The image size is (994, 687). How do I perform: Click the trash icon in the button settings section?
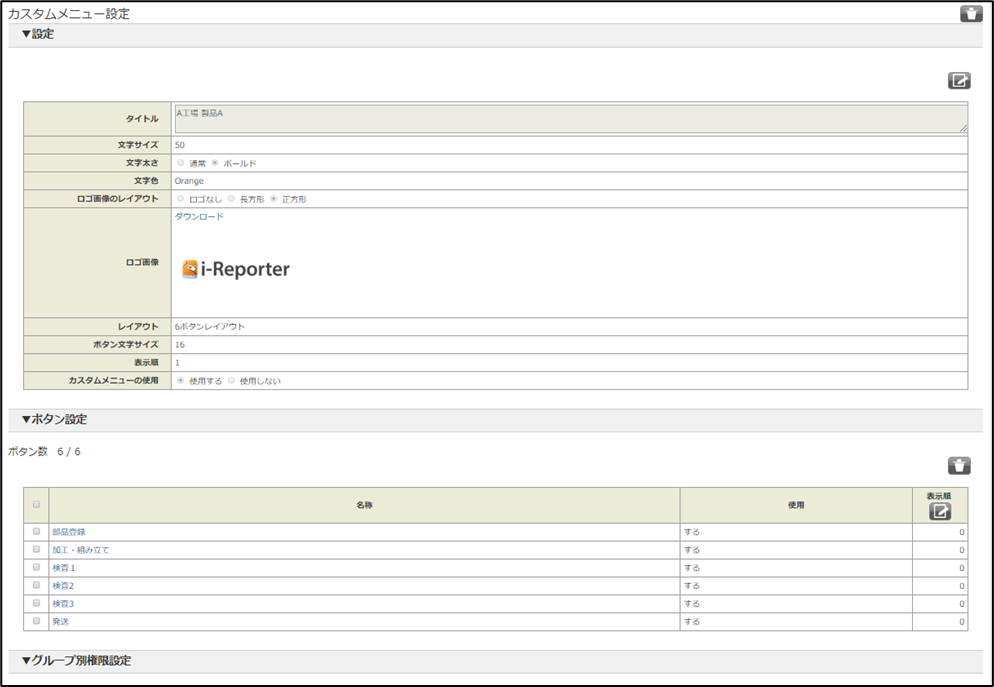[x=958, y=465]
